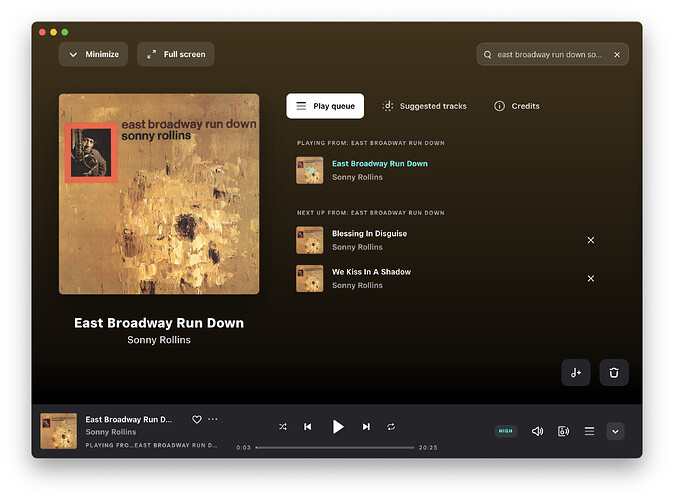
Task: Click the green macOS zoom button
Action: point(65,32)
